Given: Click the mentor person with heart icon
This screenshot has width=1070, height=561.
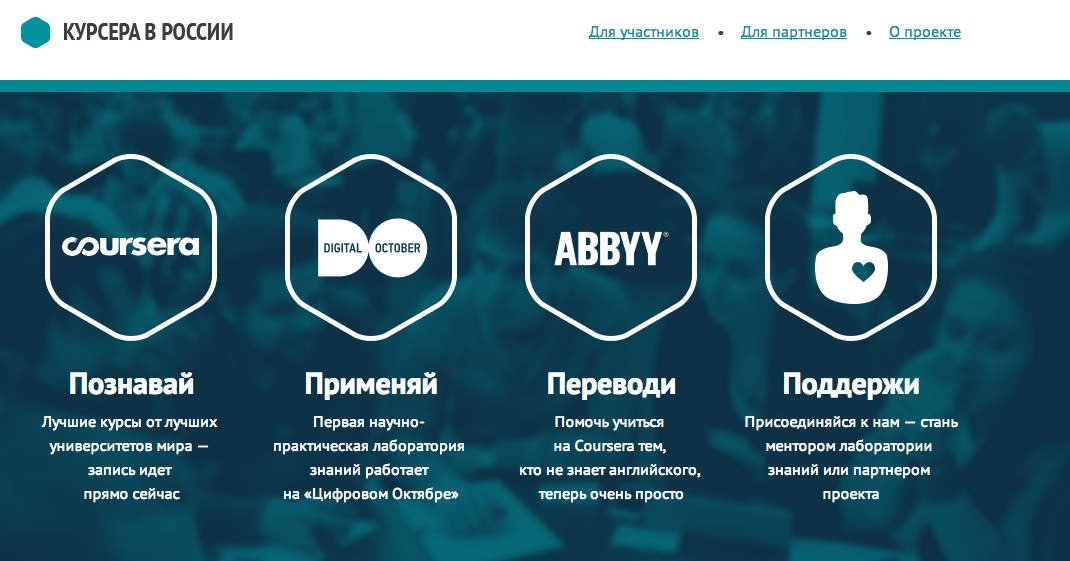Looking at the screenshot, I should pyautogui.click(x=851, y=247).
